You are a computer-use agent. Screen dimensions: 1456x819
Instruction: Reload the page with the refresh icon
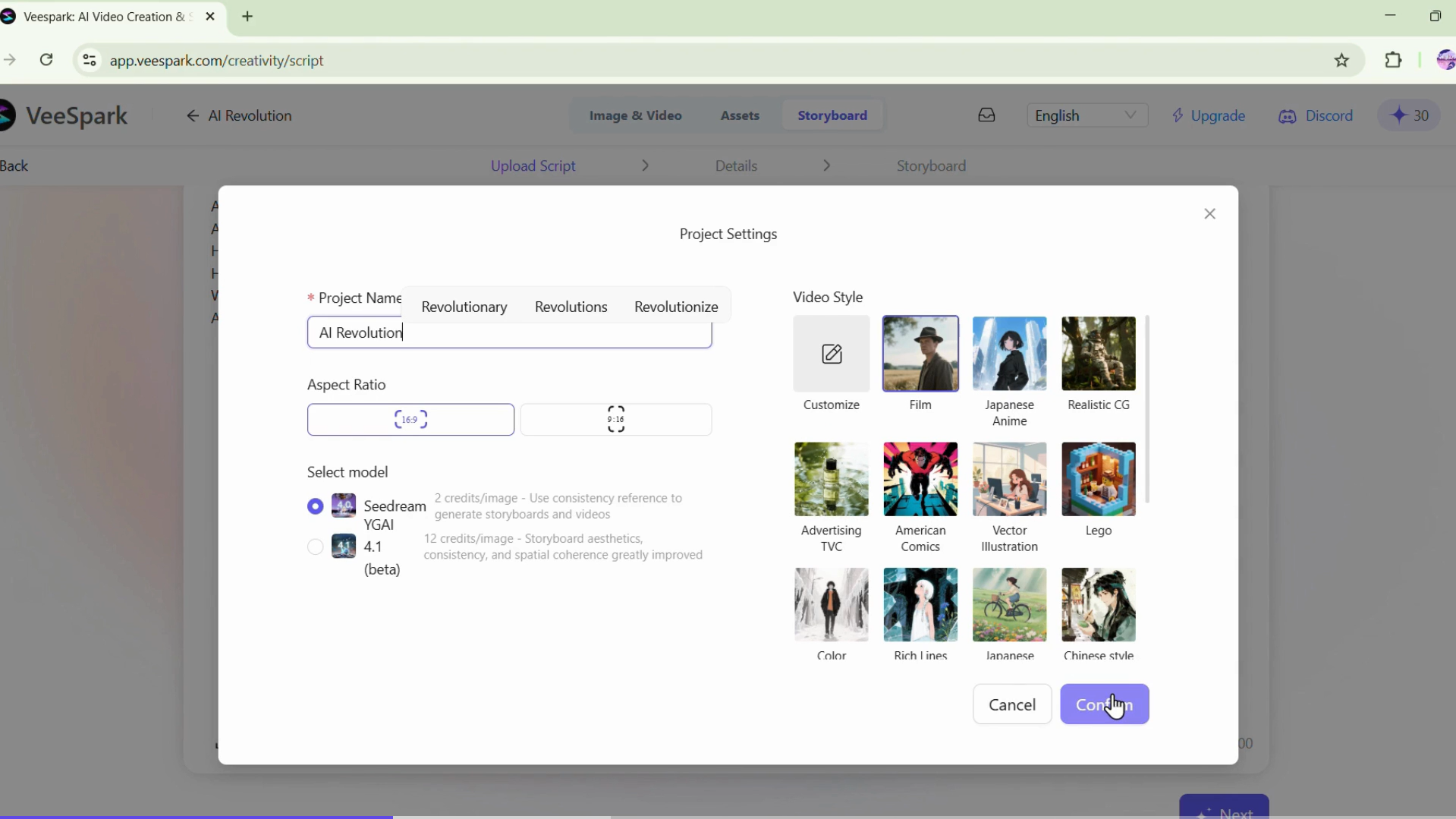(x=46, y=60)
